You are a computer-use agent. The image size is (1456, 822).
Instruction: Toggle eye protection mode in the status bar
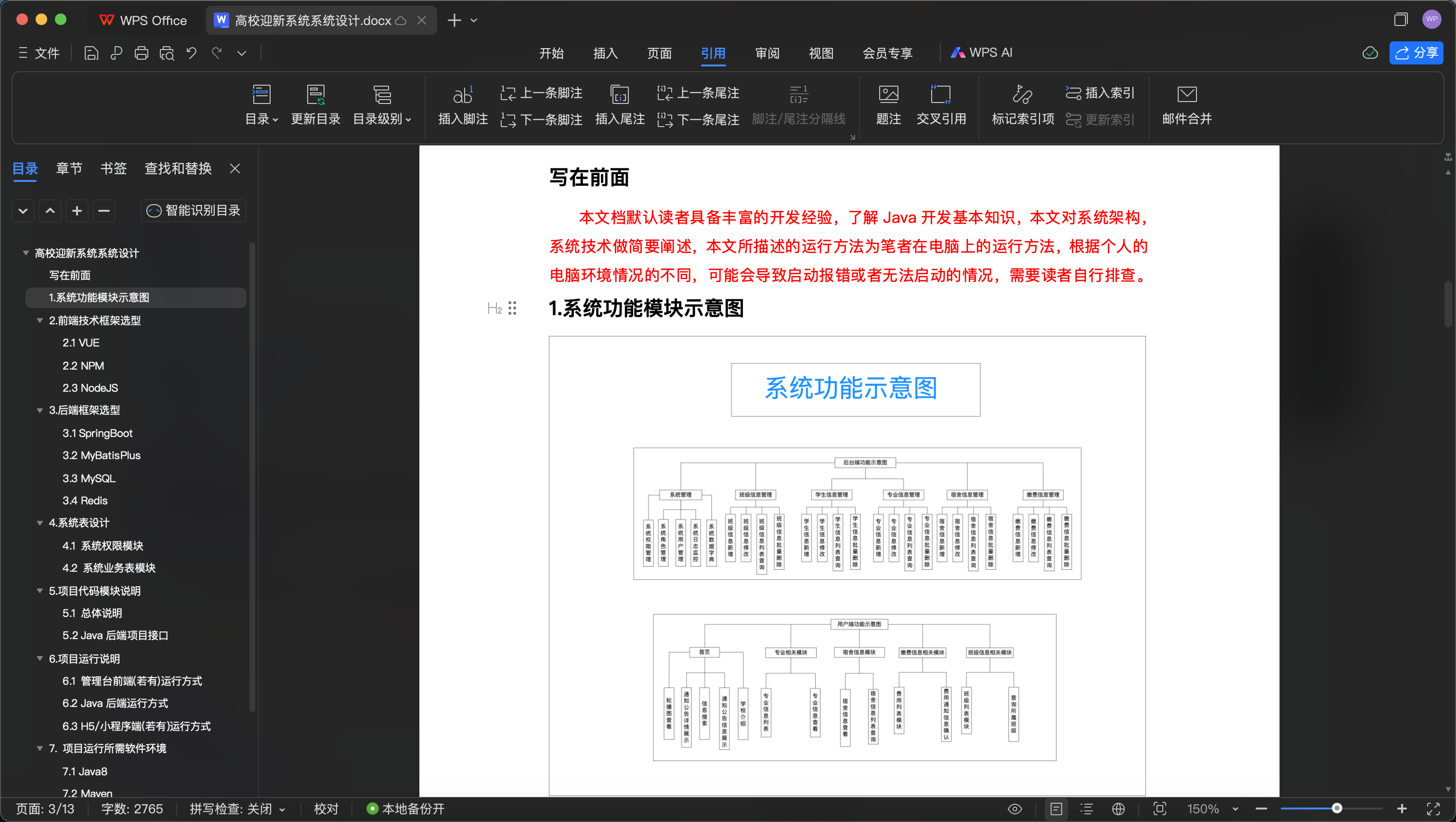click(1015, 809)
